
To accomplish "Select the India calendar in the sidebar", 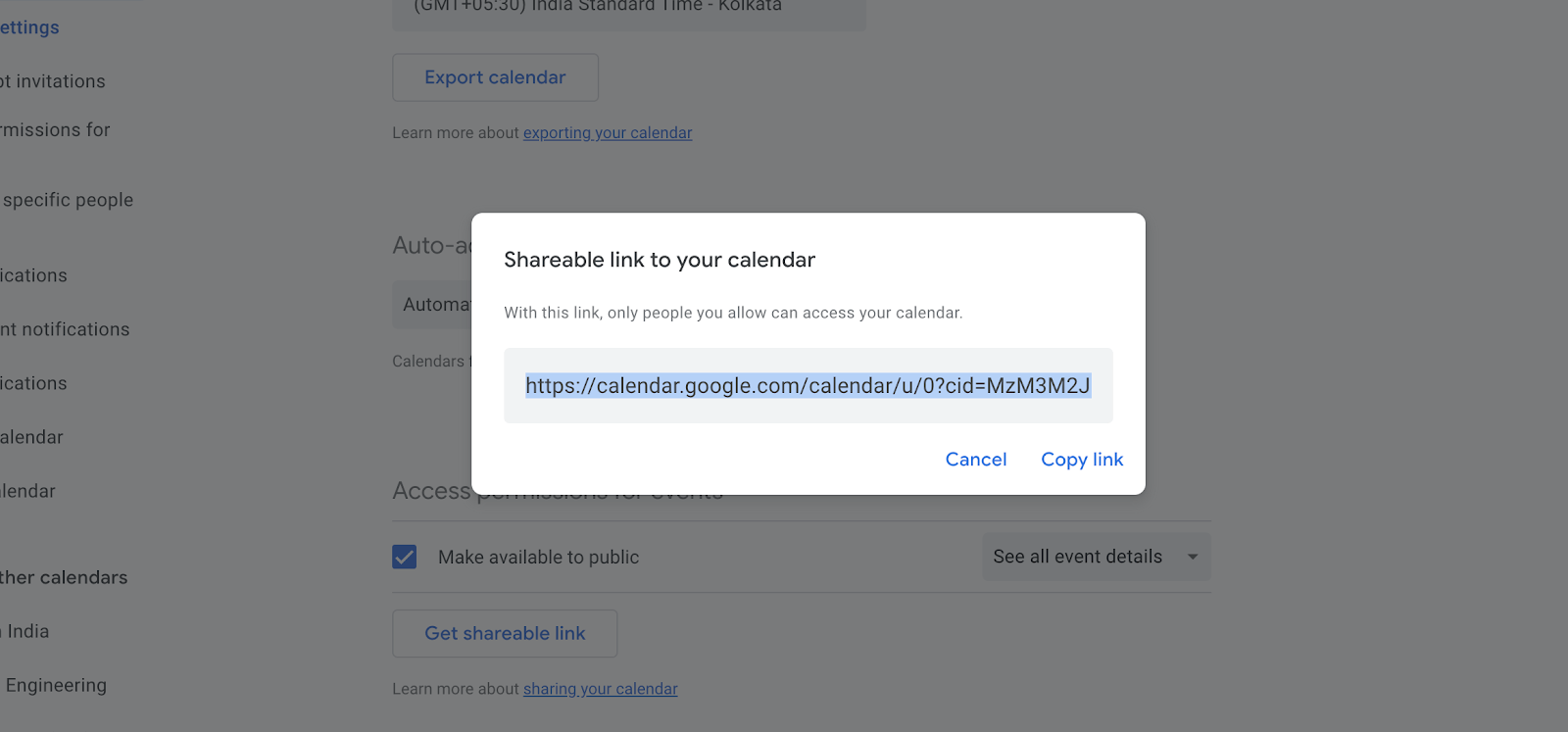I will click(25, 630).
